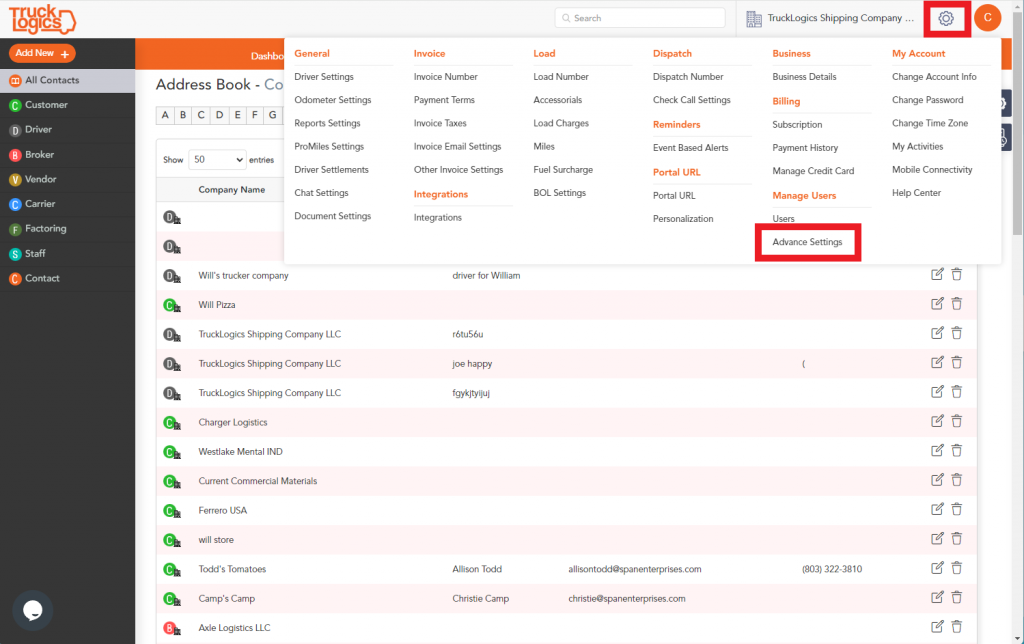
Task: Filter contacts by letter A
Action: click(x=165, y=115)
